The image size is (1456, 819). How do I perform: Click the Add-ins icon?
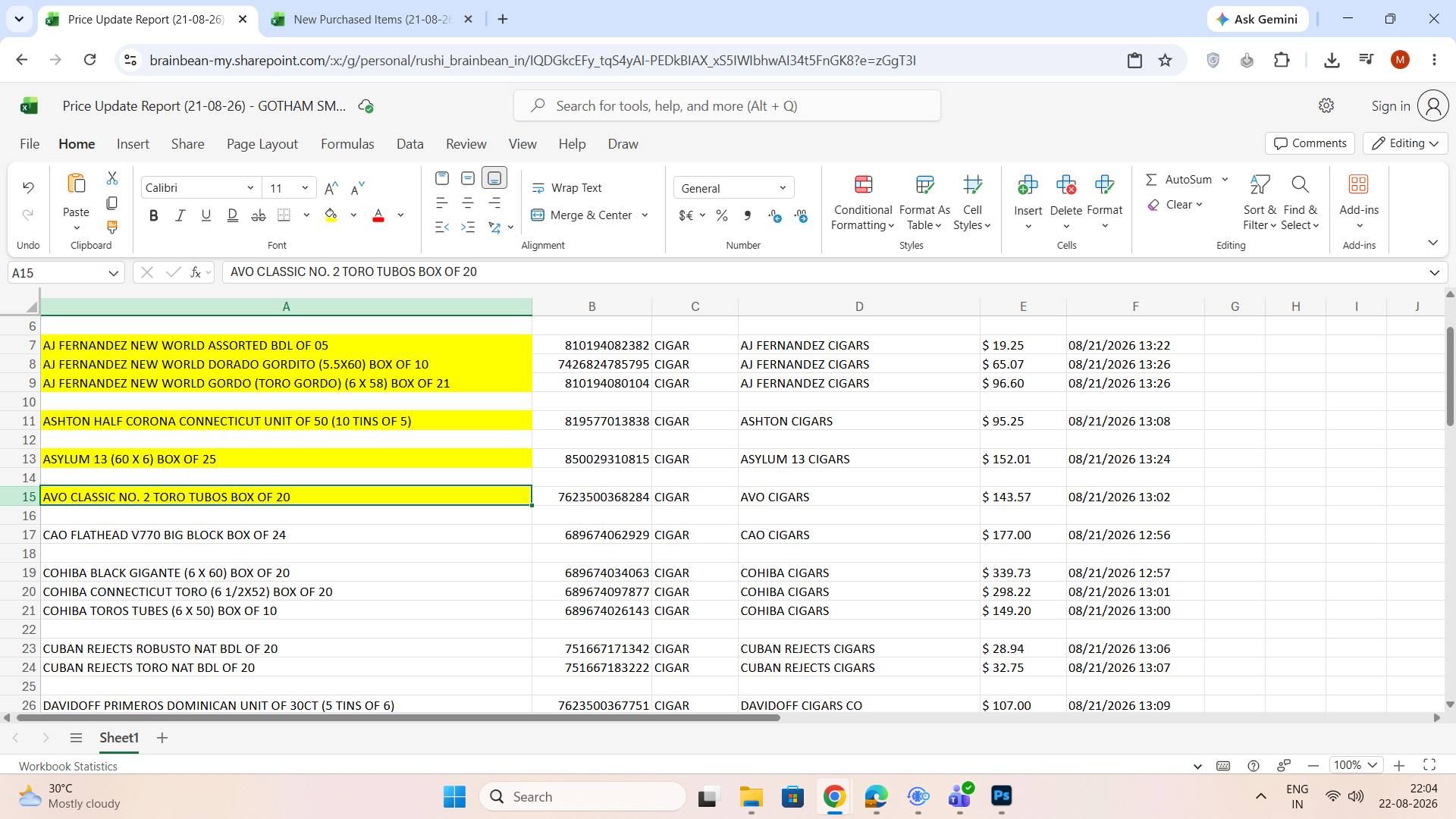1358,184
